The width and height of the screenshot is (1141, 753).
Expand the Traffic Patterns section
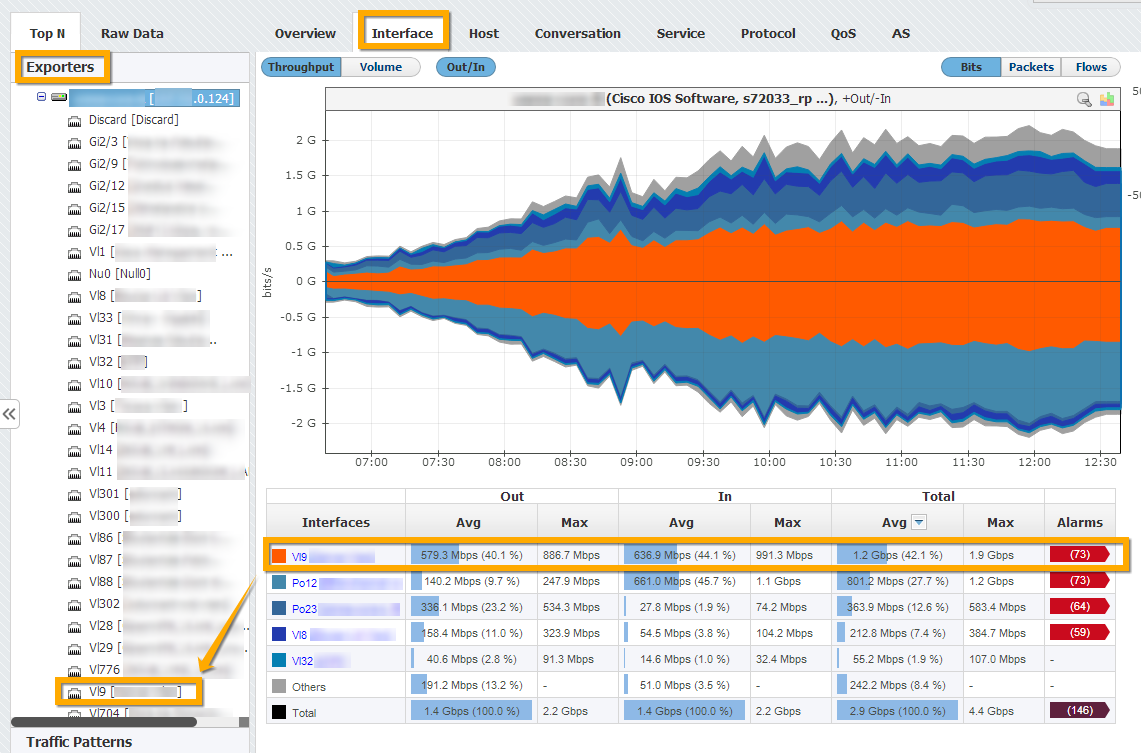[x=79, y=742]
